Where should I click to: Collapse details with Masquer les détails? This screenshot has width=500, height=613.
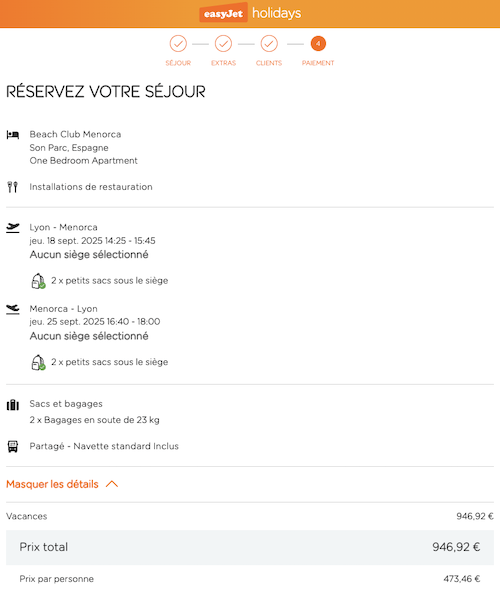click(52, 484)
